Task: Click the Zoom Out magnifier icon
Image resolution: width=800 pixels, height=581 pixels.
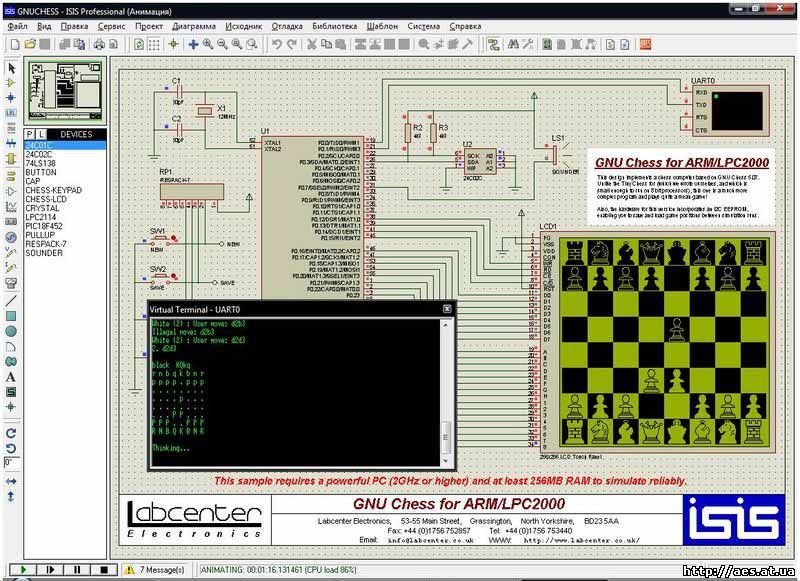Action: pyautogui.click(x=222, y=44)
